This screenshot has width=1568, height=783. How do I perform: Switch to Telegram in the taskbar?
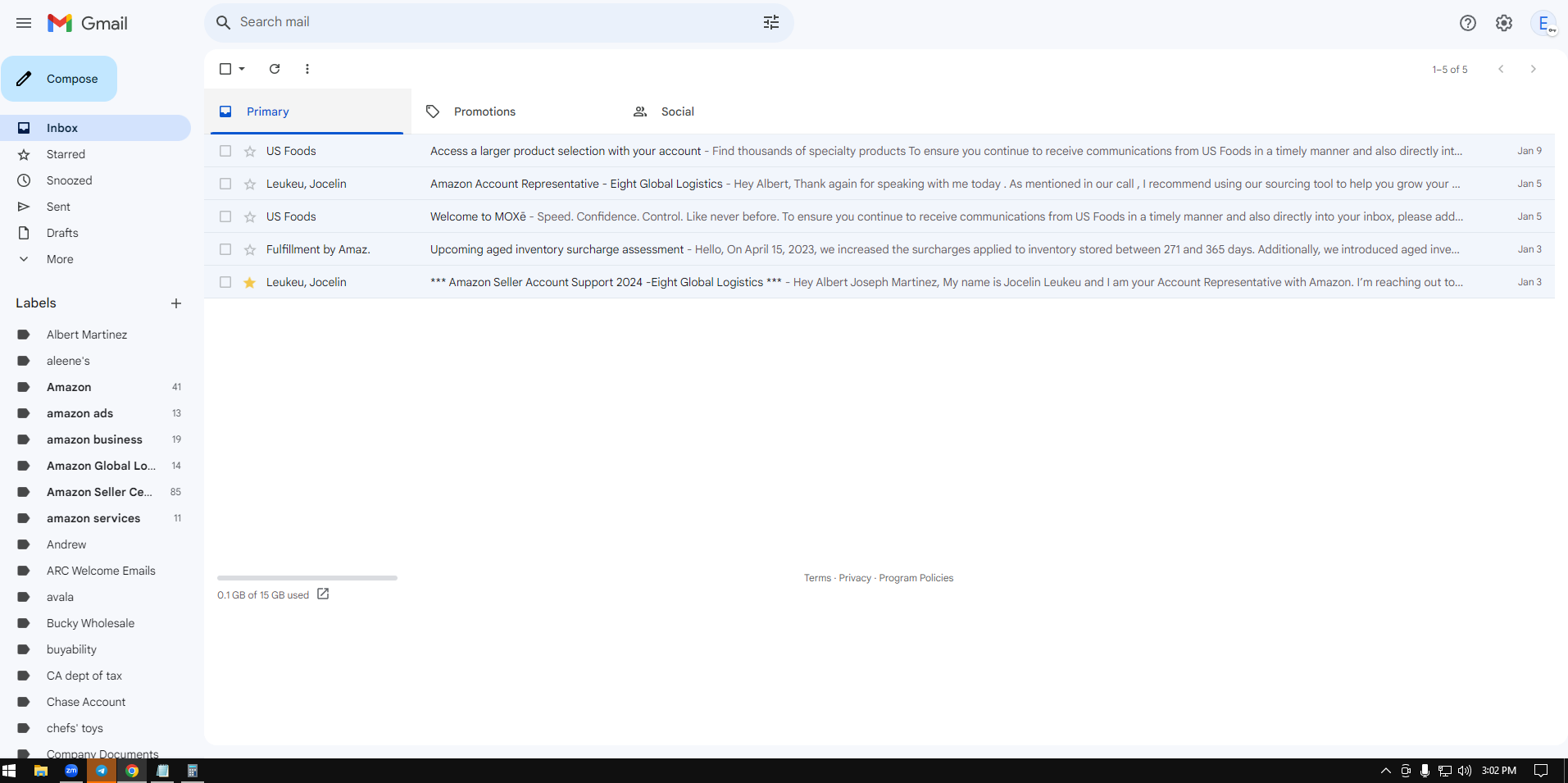tap(102, 771)
